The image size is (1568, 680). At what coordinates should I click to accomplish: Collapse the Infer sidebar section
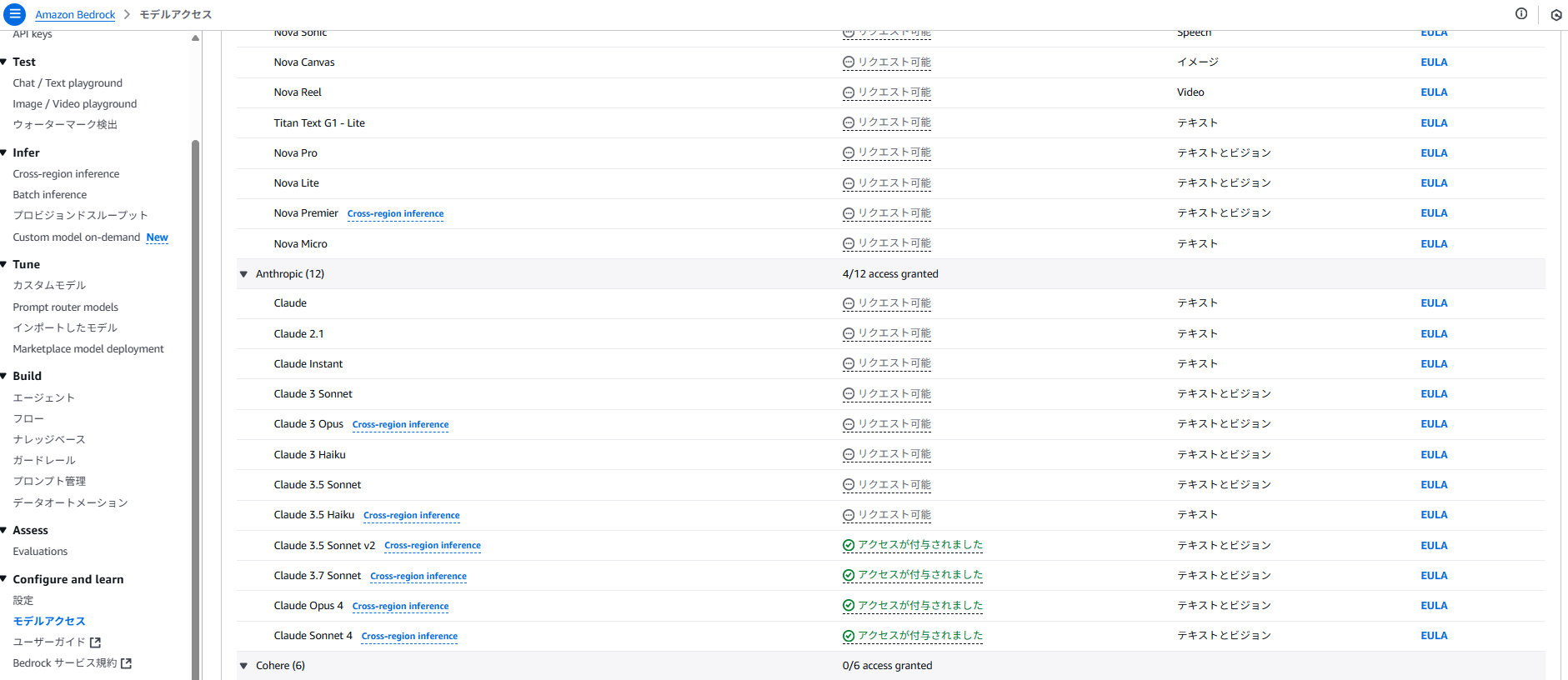4,152
